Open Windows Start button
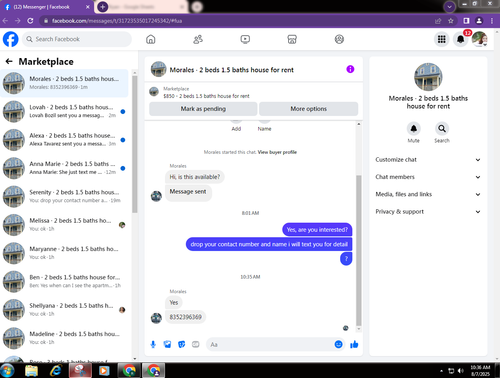This screenshot has width=500, height=378. tap(7, 370)
